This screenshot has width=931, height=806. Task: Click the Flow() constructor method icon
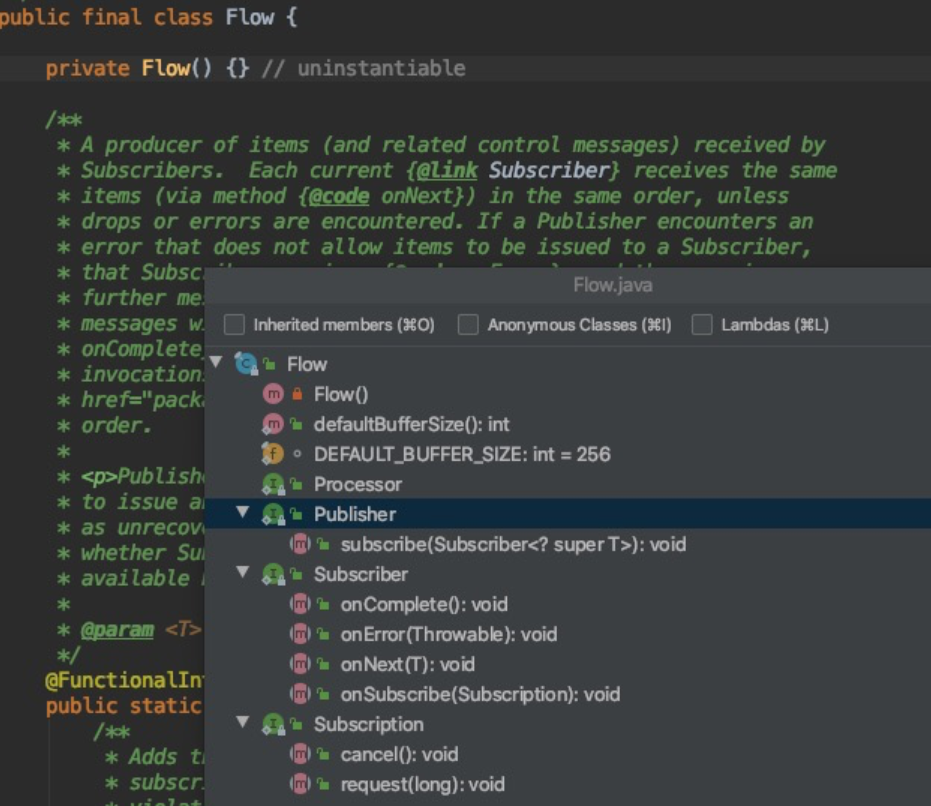(273, 394)
